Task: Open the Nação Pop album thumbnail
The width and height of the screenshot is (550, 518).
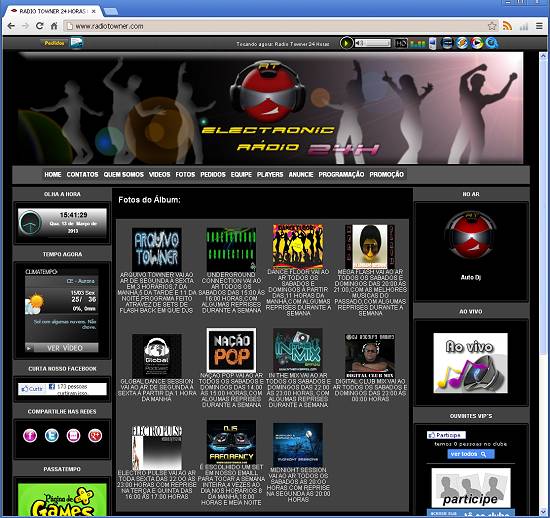Action: pyautogui.click(x=231, y=350)
